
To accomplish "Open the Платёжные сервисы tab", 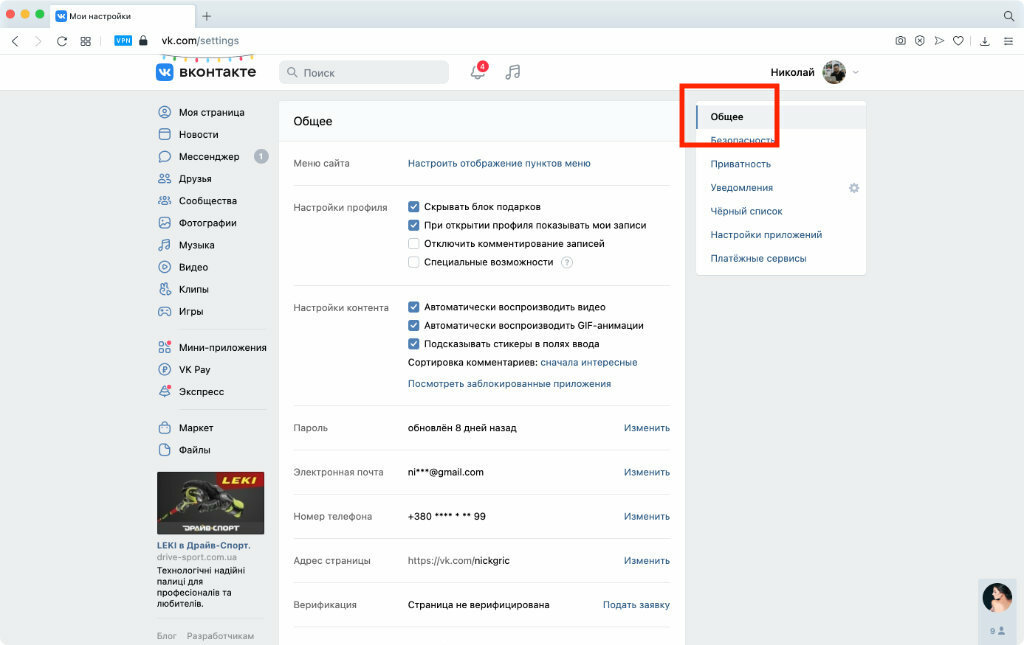I will coord(758,258).
